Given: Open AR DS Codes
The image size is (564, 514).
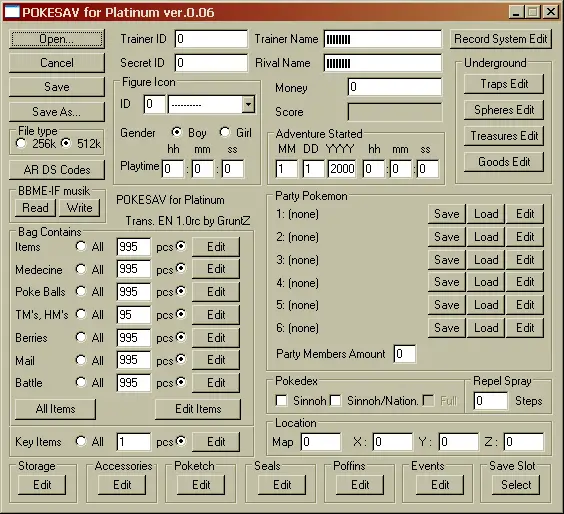Looking at the screenshot, I should [x=57, y=170].
